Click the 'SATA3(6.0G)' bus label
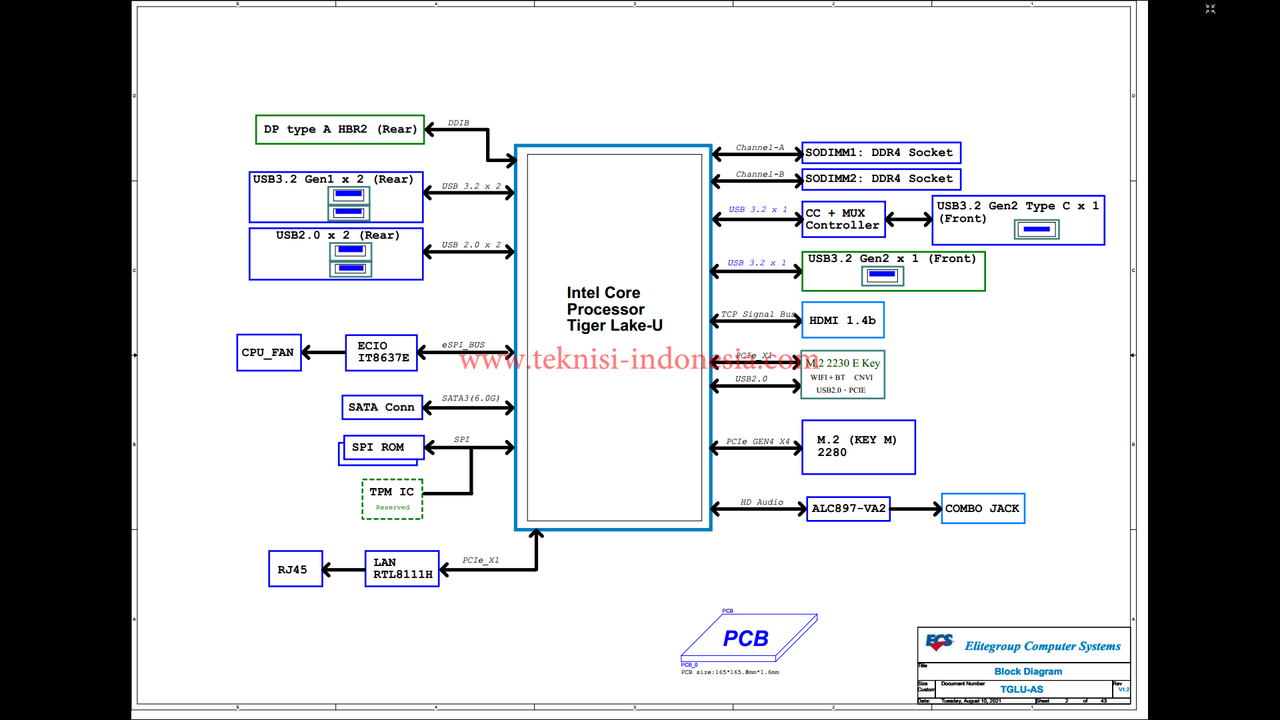Viewport: 1280px width, 720px height. (470, 399)
